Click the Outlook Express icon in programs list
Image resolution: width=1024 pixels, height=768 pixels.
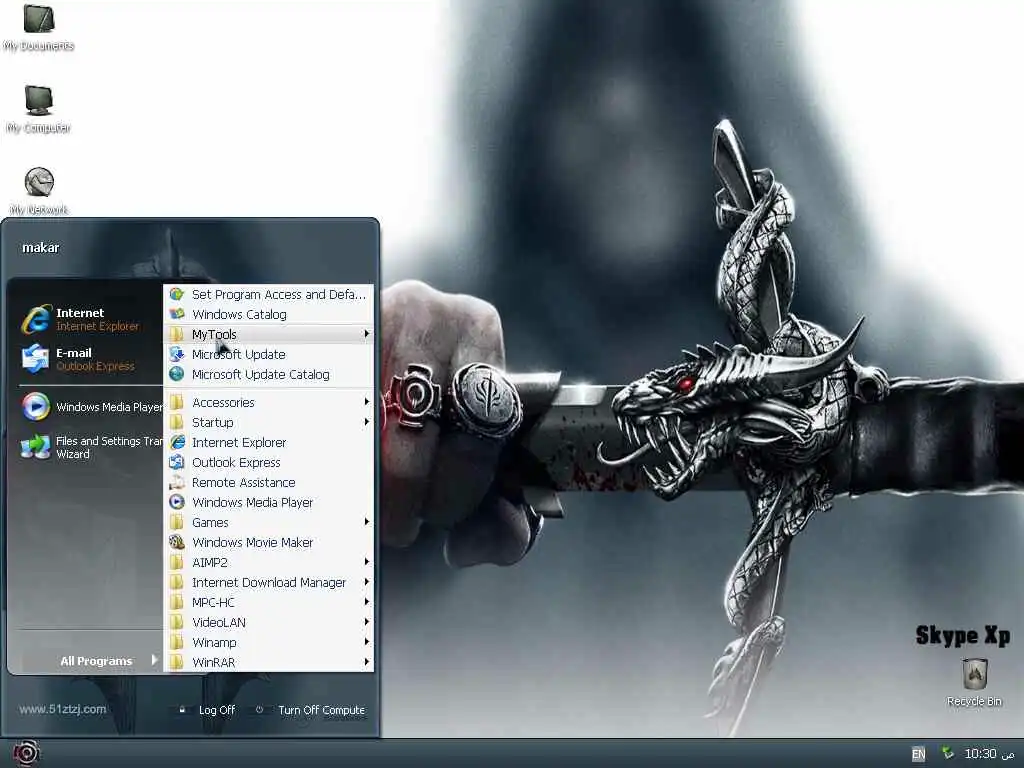click(177, 462)
